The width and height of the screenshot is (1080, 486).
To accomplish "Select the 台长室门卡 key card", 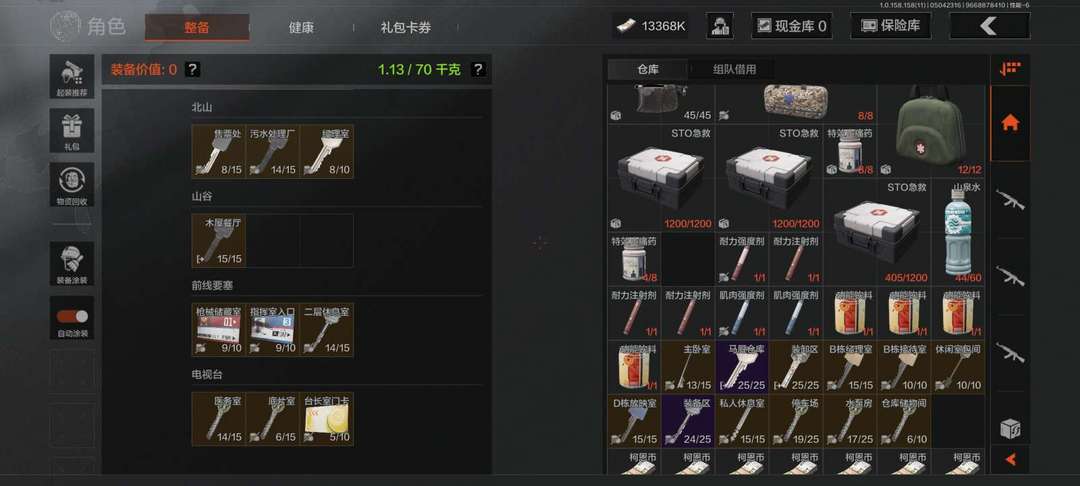I will 326,419.
